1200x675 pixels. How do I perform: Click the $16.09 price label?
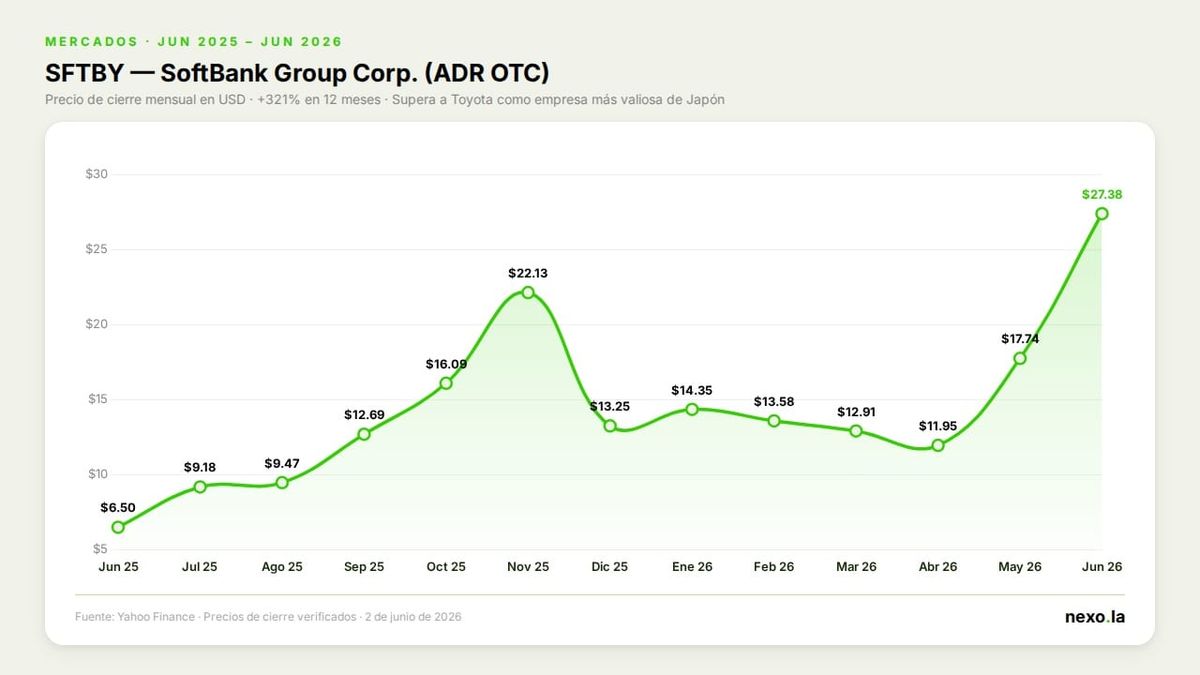click(x=446, y=364)
